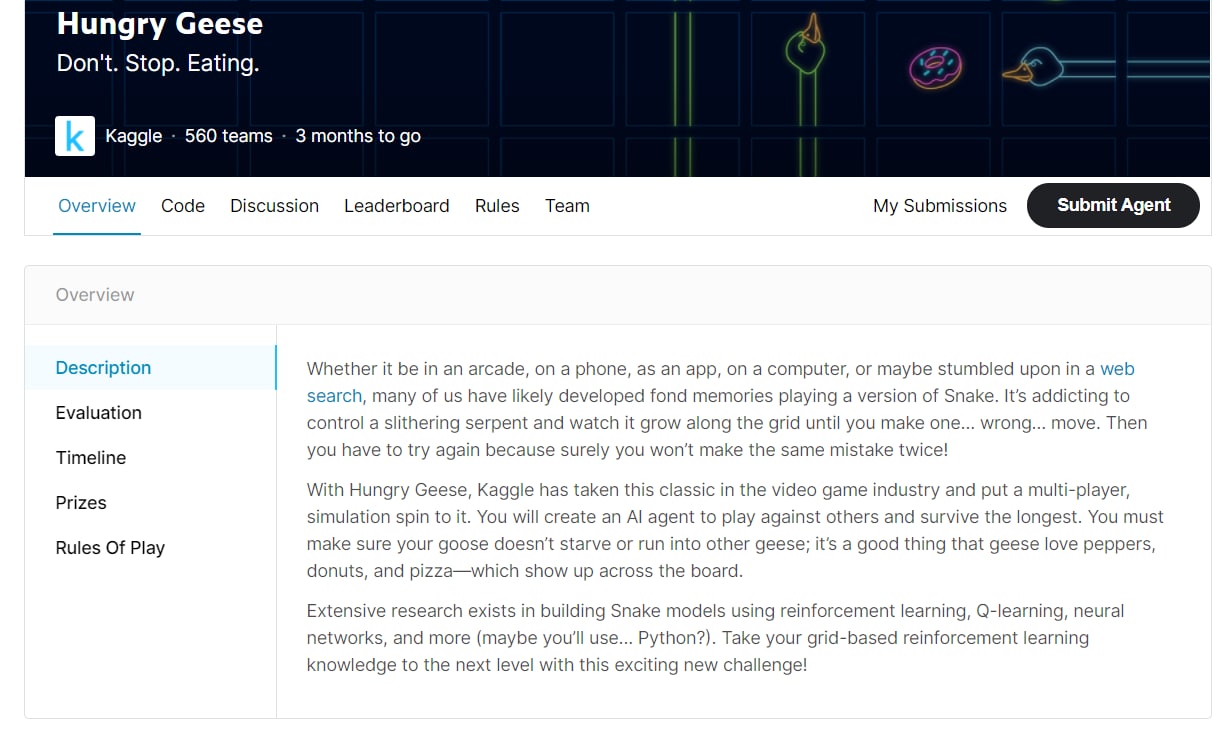Viewport: 1230px width, 738px height.
Task: Click the '560 teams' text
Action: point(229,136)
